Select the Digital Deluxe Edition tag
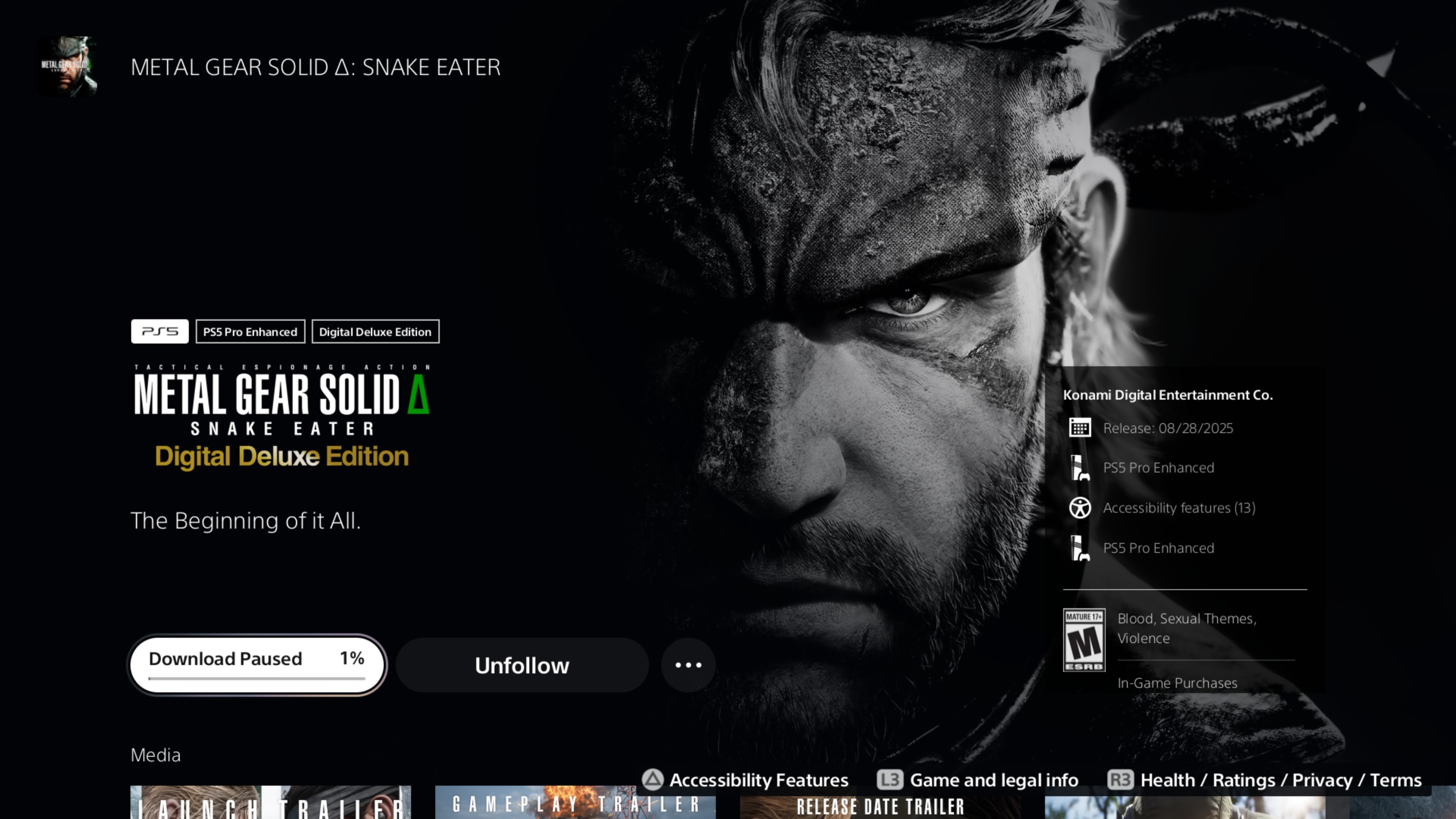This screenshot has height=819, width=1456. coord(375,332)
